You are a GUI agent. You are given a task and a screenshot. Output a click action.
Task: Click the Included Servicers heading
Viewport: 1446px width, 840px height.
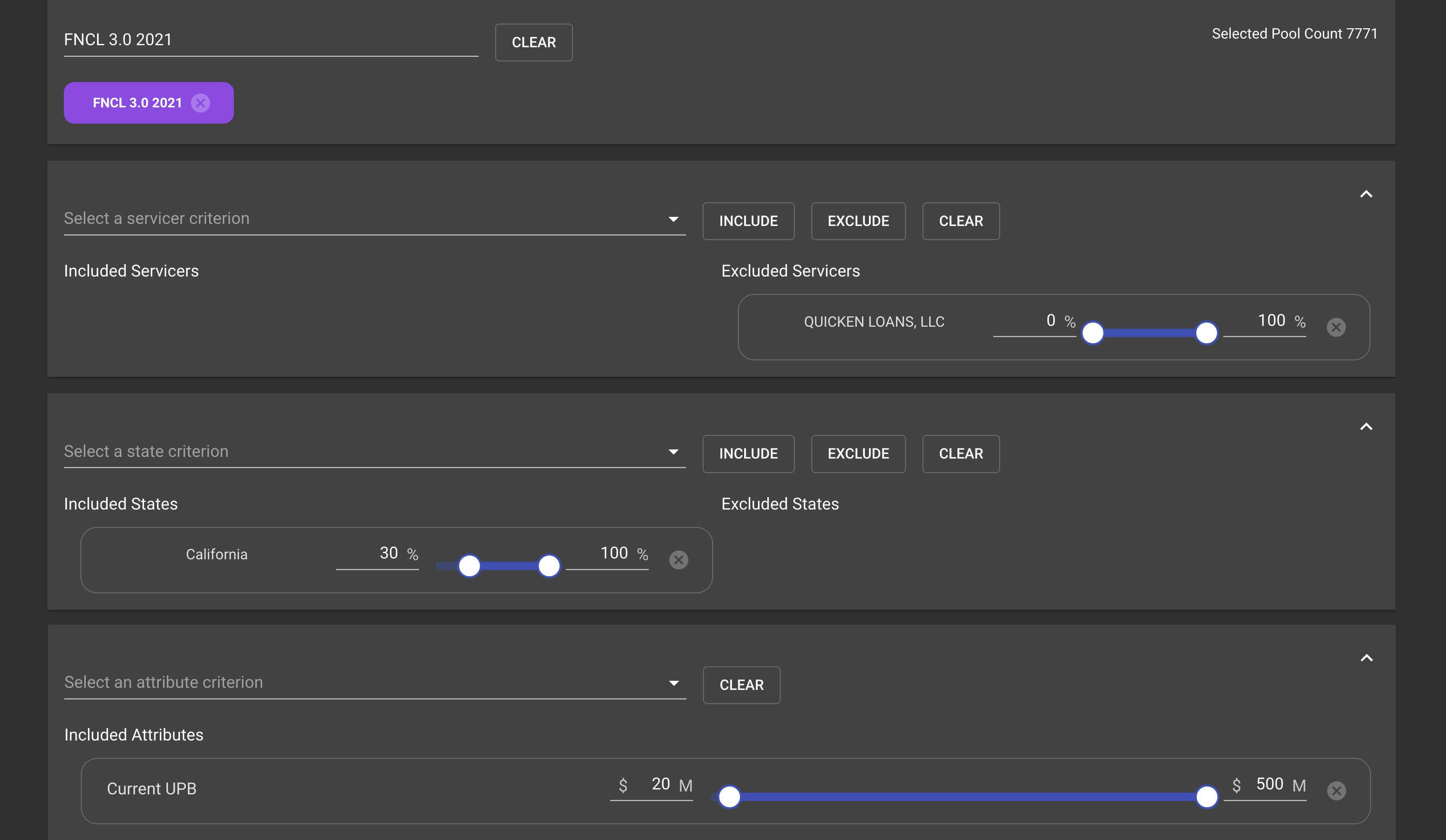click(x=131, y=271)
